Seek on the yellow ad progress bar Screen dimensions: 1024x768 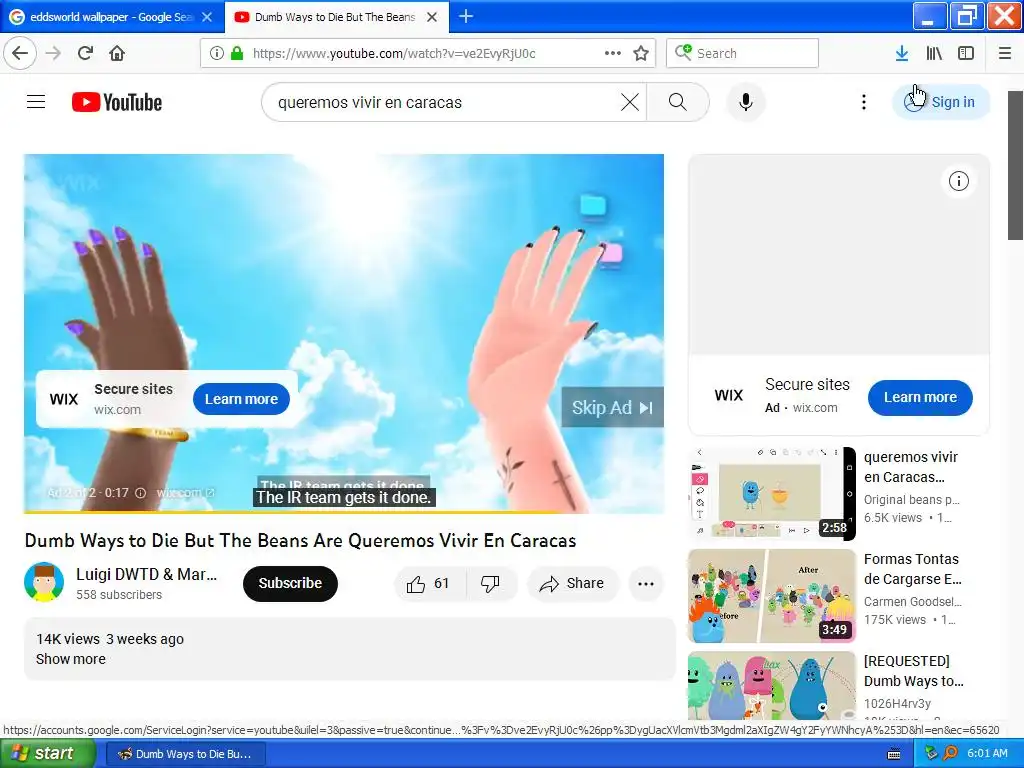(344, 511)
